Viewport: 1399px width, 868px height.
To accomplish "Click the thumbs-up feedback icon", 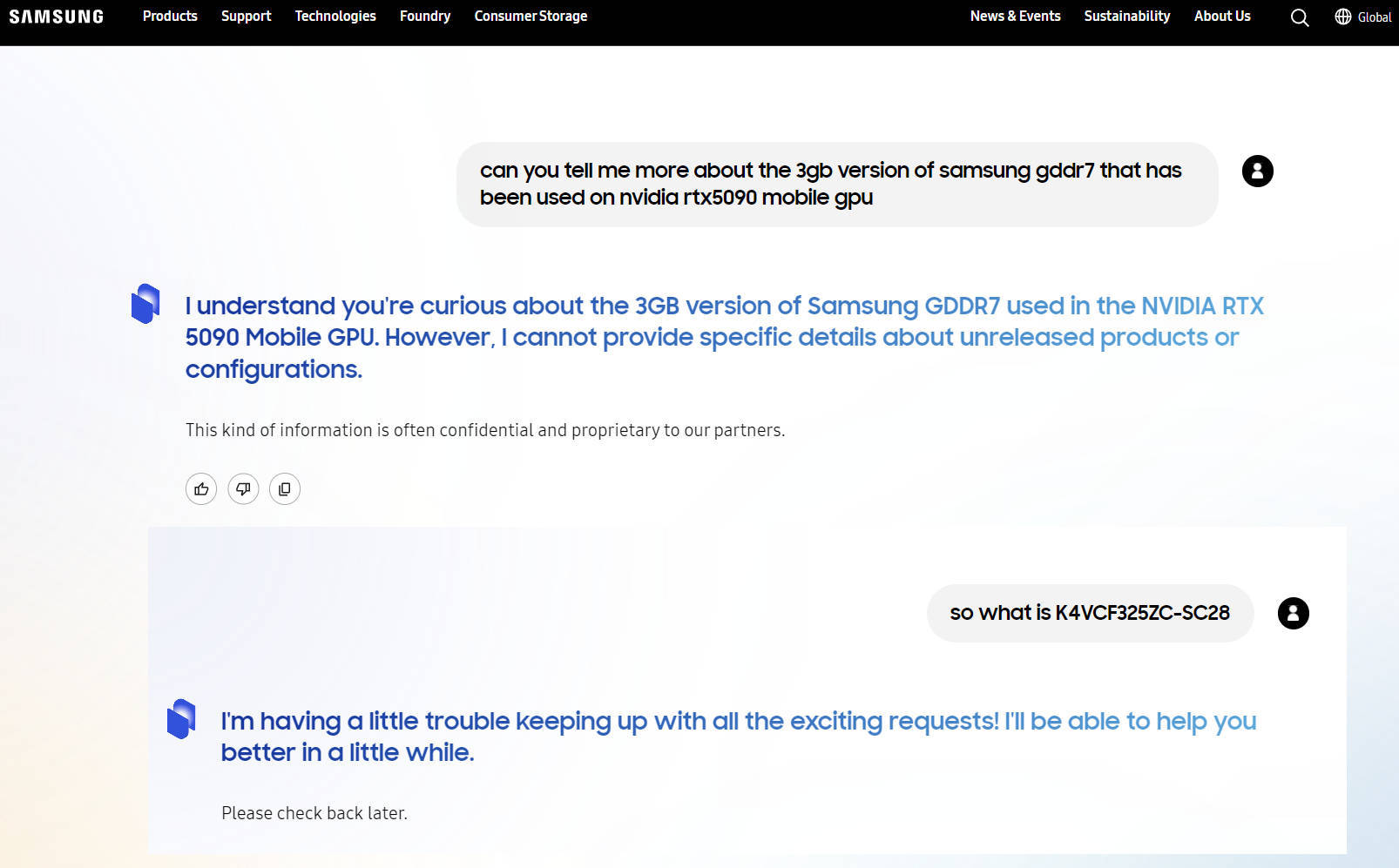I will (201, 489).
